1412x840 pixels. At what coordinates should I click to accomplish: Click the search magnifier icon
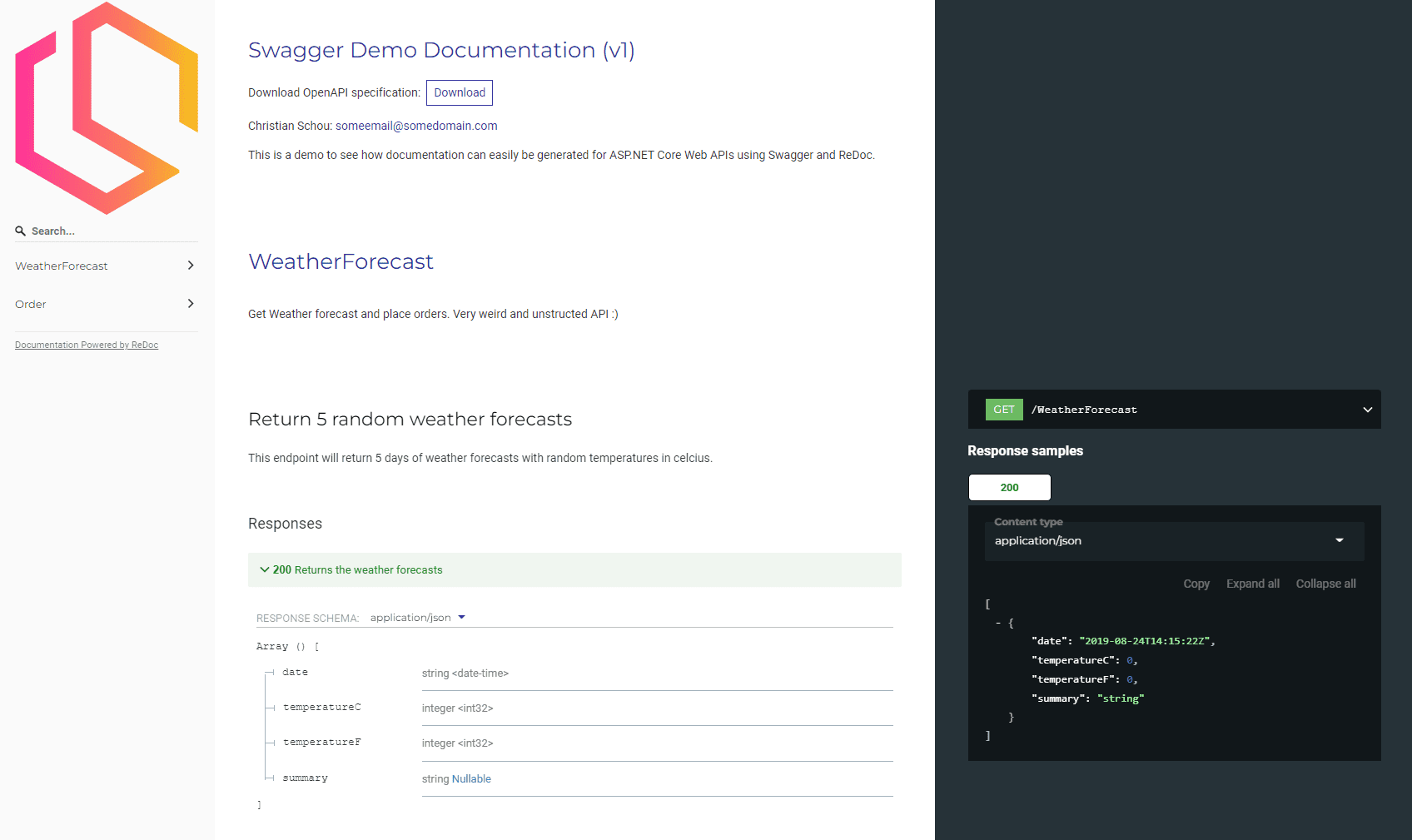20,231
